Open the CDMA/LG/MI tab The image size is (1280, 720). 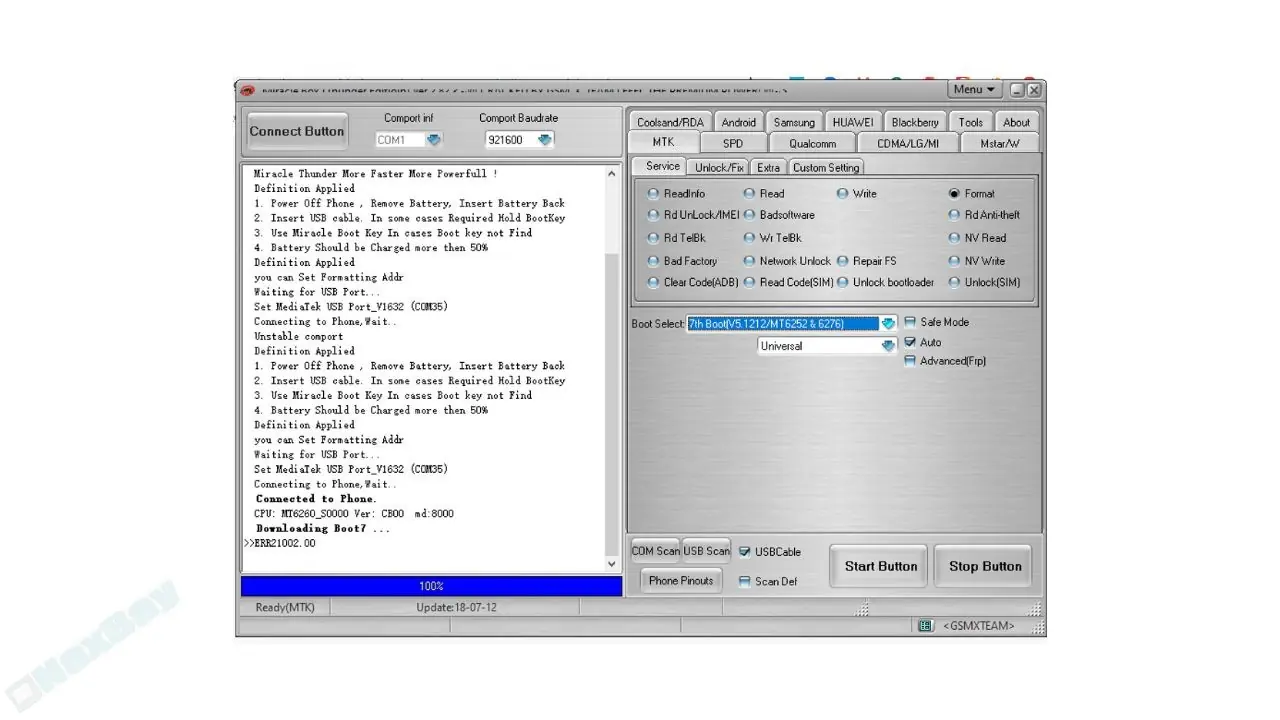coord(908,143)
